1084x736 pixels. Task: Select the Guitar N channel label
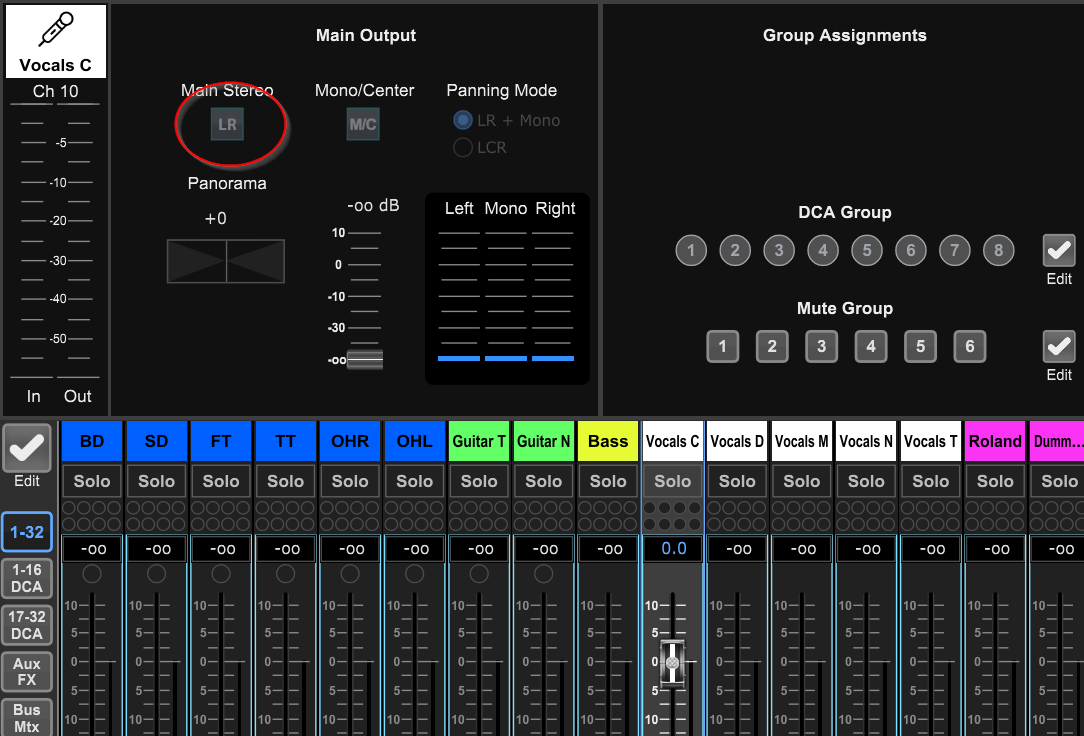(543, 441)
